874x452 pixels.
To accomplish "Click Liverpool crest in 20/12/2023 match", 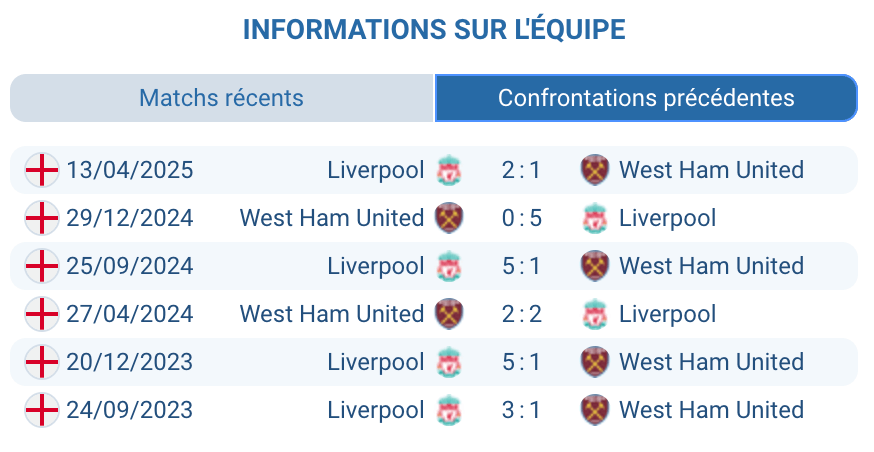I will (449, 362).
